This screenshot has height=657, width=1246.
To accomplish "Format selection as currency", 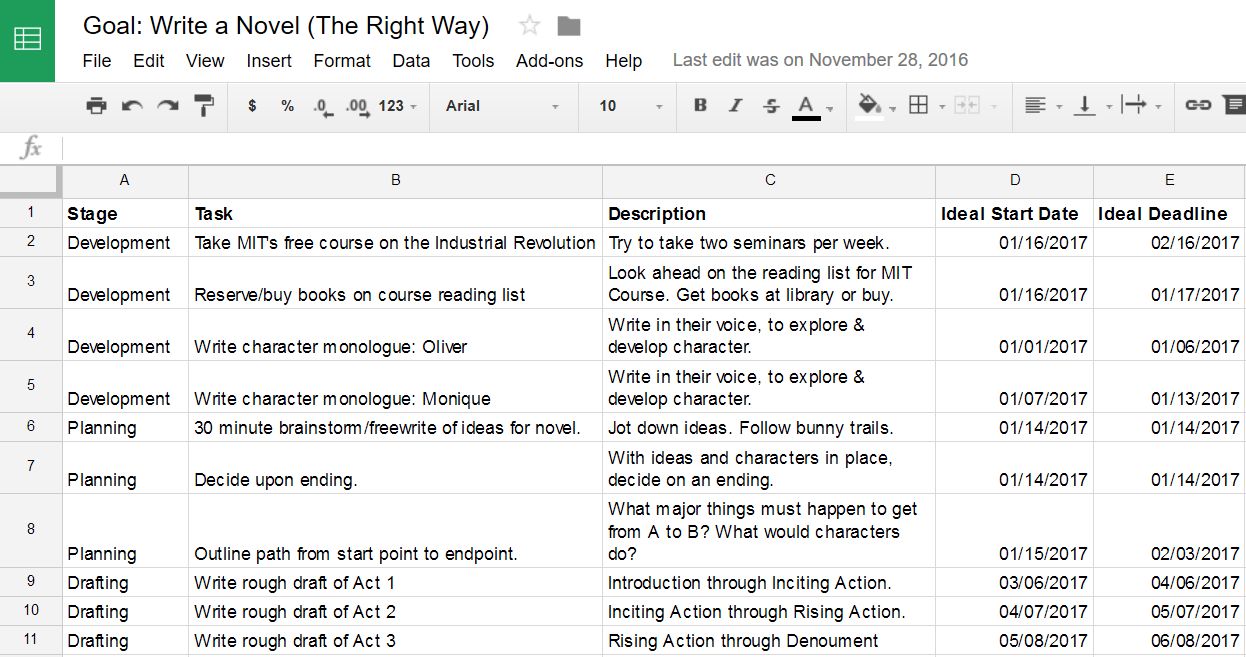I will click(x=252, y=106).
